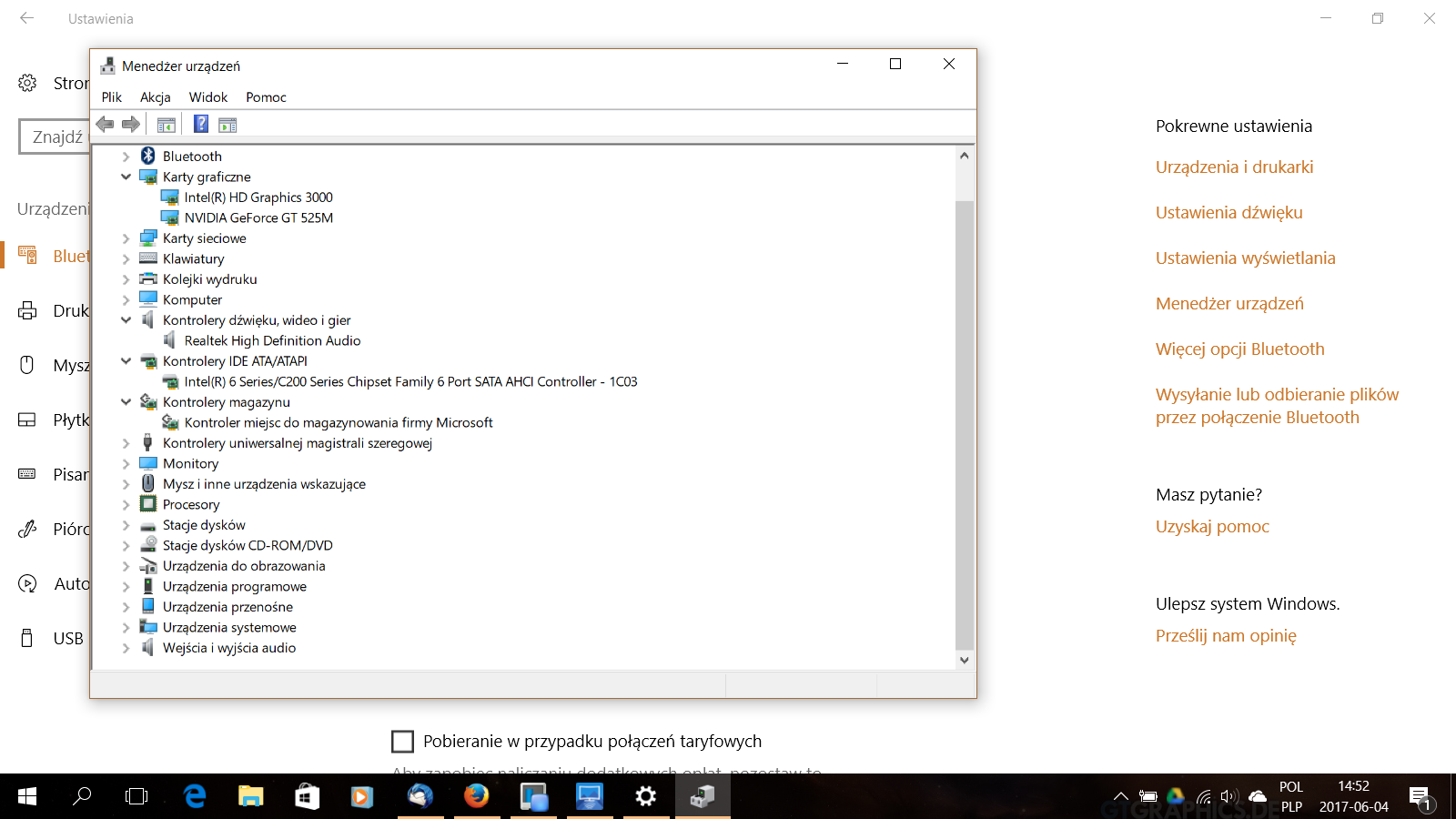Click the POL PLP language indicator
The width and height of the screenshot is (1456, 819).
1291,796
